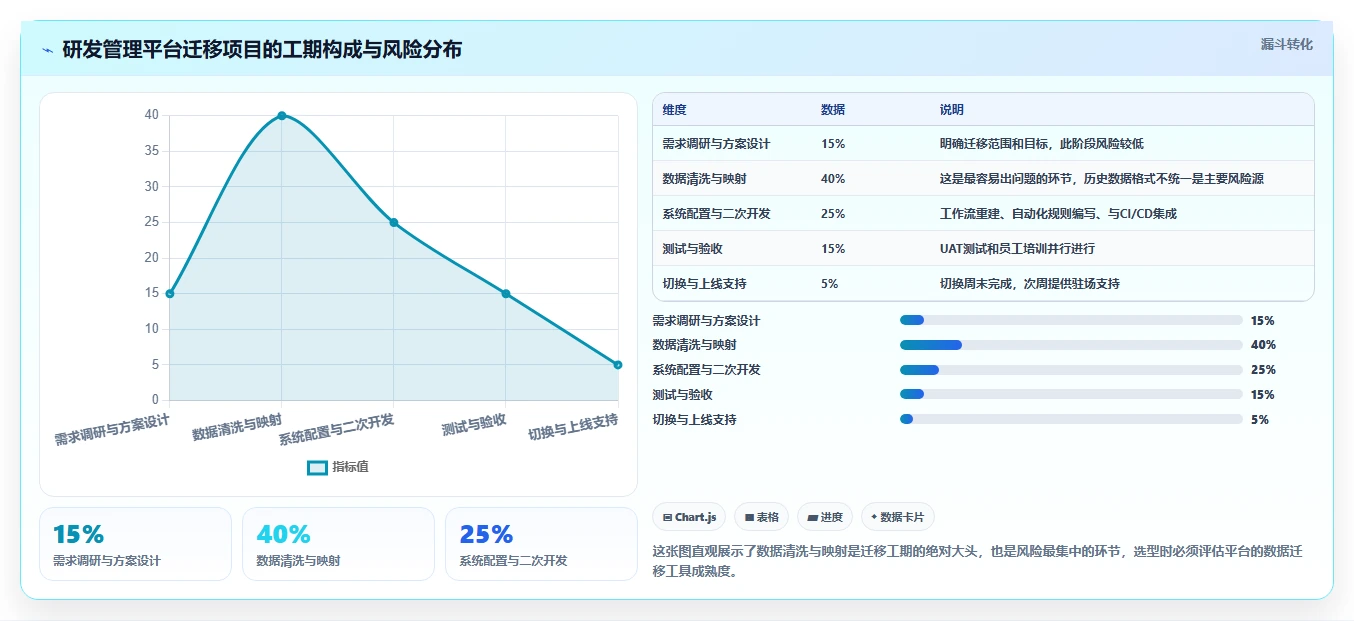1354x621 pixels.
Task: Click the description 工作流重建、自动化规则编写、与CI/CD集成
Action: pos(1059,214)
